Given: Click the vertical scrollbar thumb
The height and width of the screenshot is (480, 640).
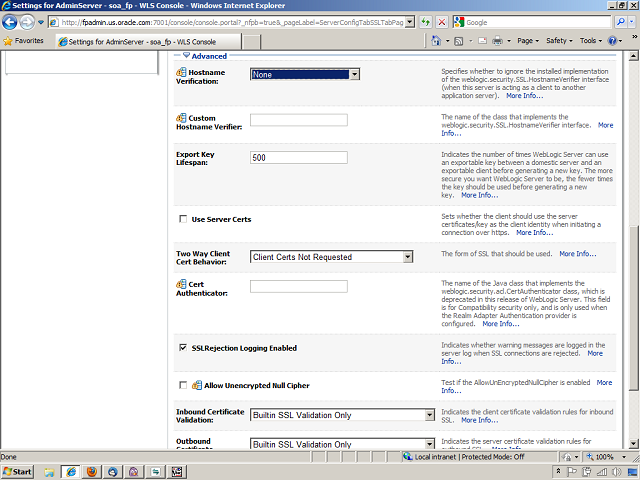Looking at the screenshot, I should (633, 308).
